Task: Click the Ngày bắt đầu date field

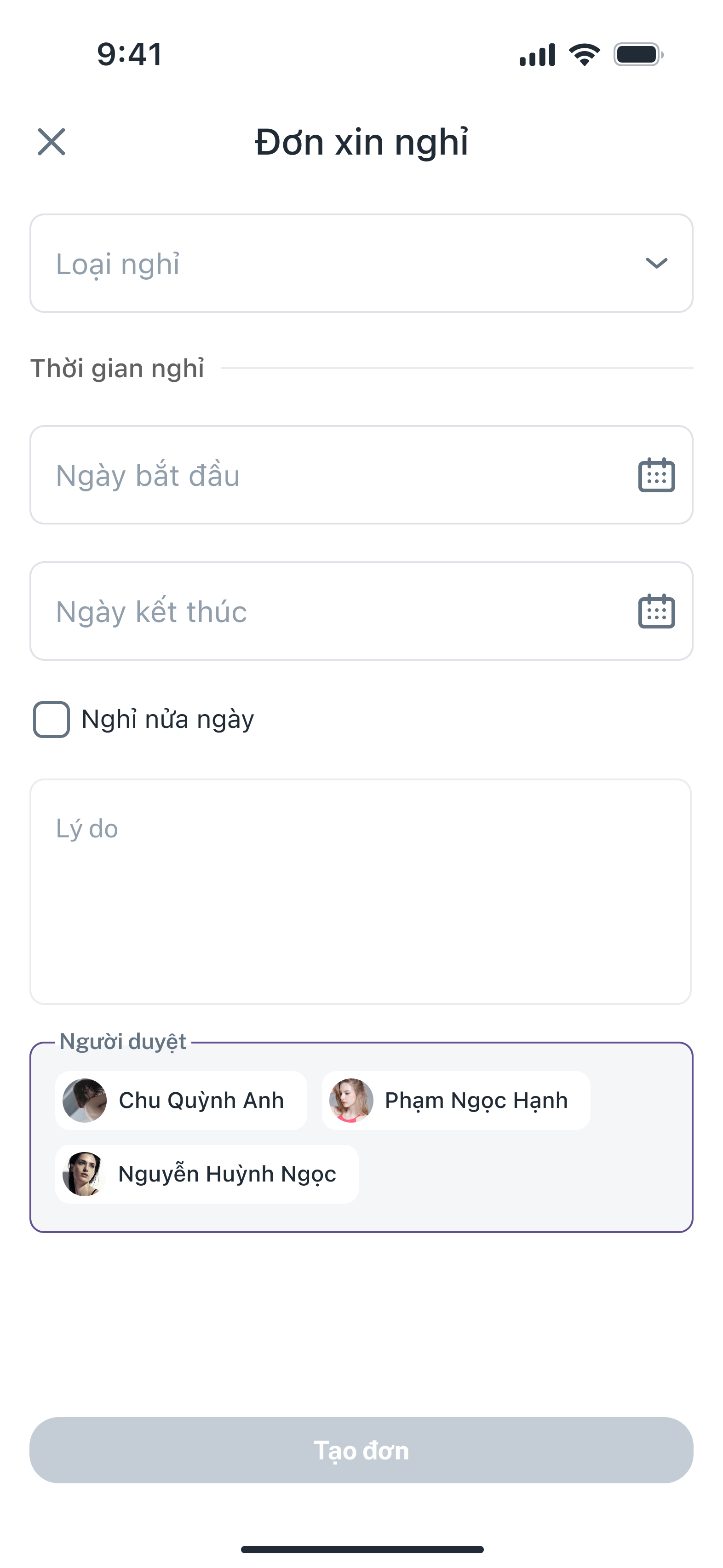Action: pos(329,475)
